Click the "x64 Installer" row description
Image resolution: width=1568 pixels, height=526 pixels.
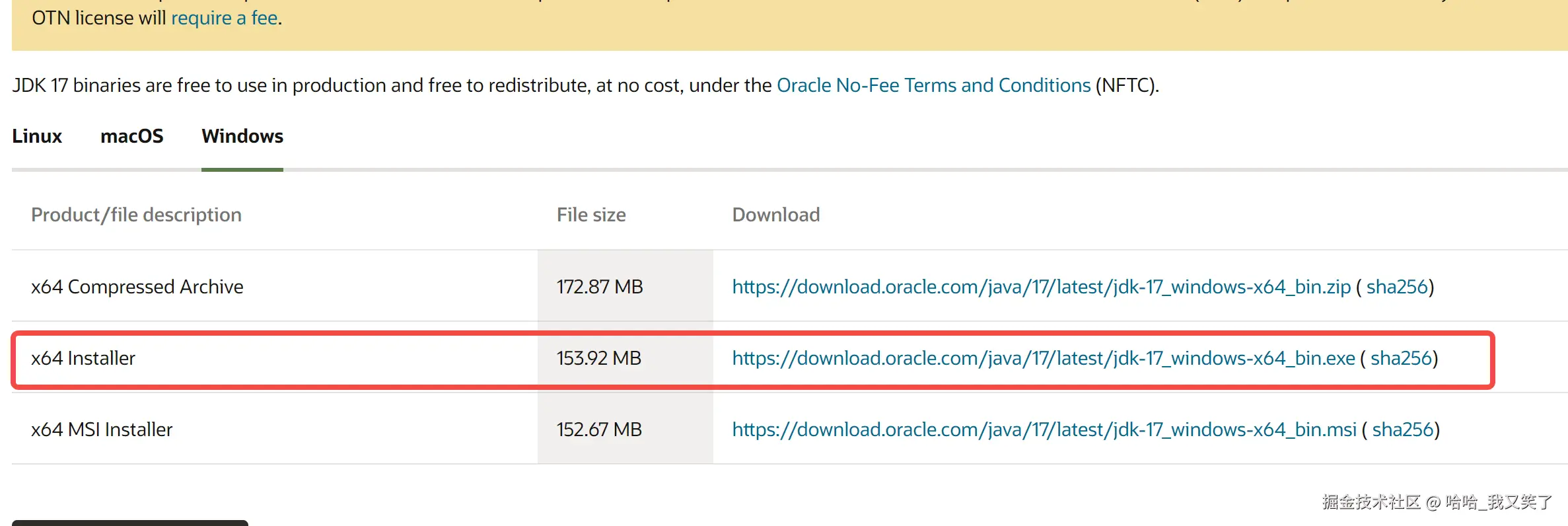click(x=83, y=358)
